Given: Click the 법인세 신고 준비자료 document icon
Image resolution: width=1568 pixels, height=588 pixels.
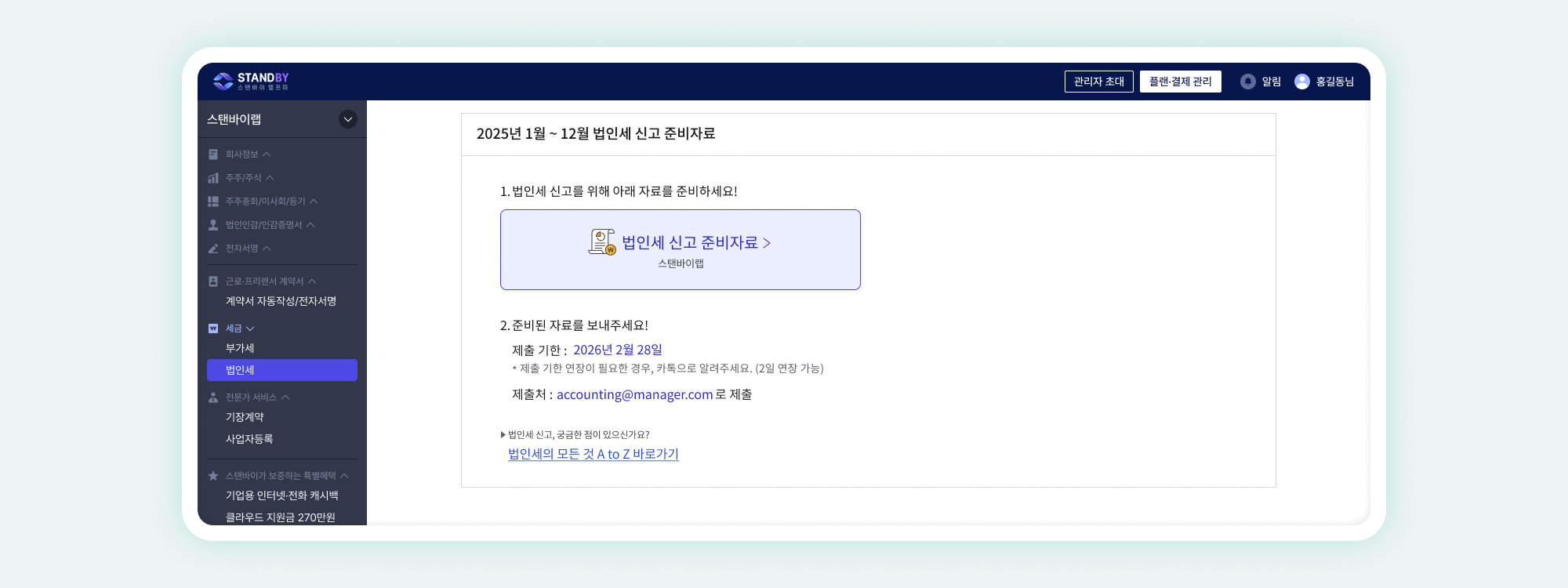Looking at the screenshot, I should pos(602,242).
